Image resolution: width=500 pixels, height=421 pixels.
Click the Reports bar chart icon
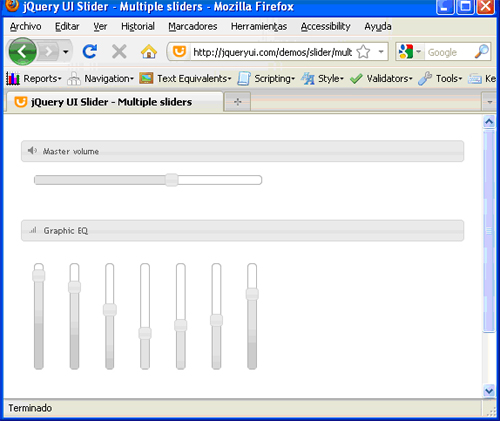pos(13,79)
